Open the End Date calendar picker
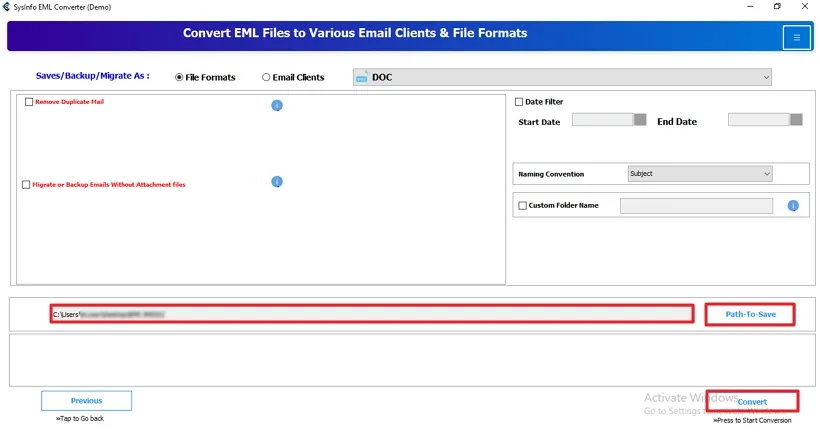Image resolution: width=820 pixels, height=437 pixels. click(796, 120)
